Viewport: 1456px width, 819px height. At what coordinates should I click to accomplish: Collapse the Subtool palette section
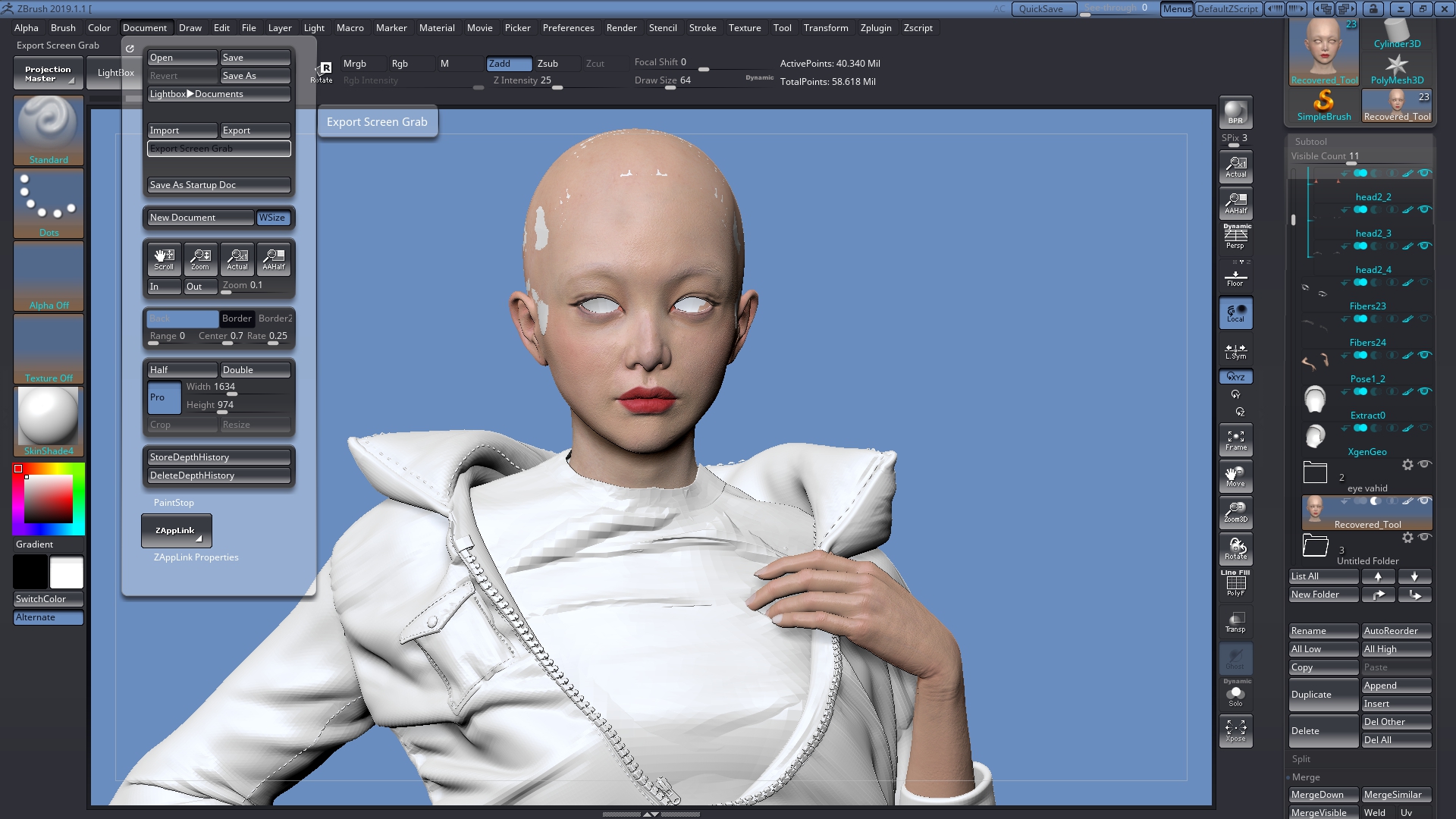coord(1310,142)
